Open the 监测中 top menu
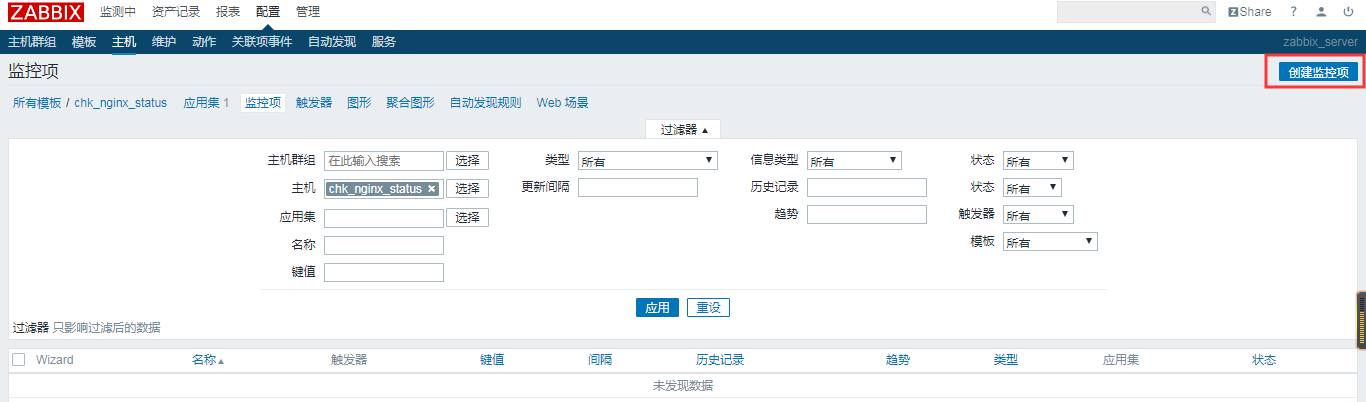The height and width of the screenshot is (402, 1366). (118, 12)
